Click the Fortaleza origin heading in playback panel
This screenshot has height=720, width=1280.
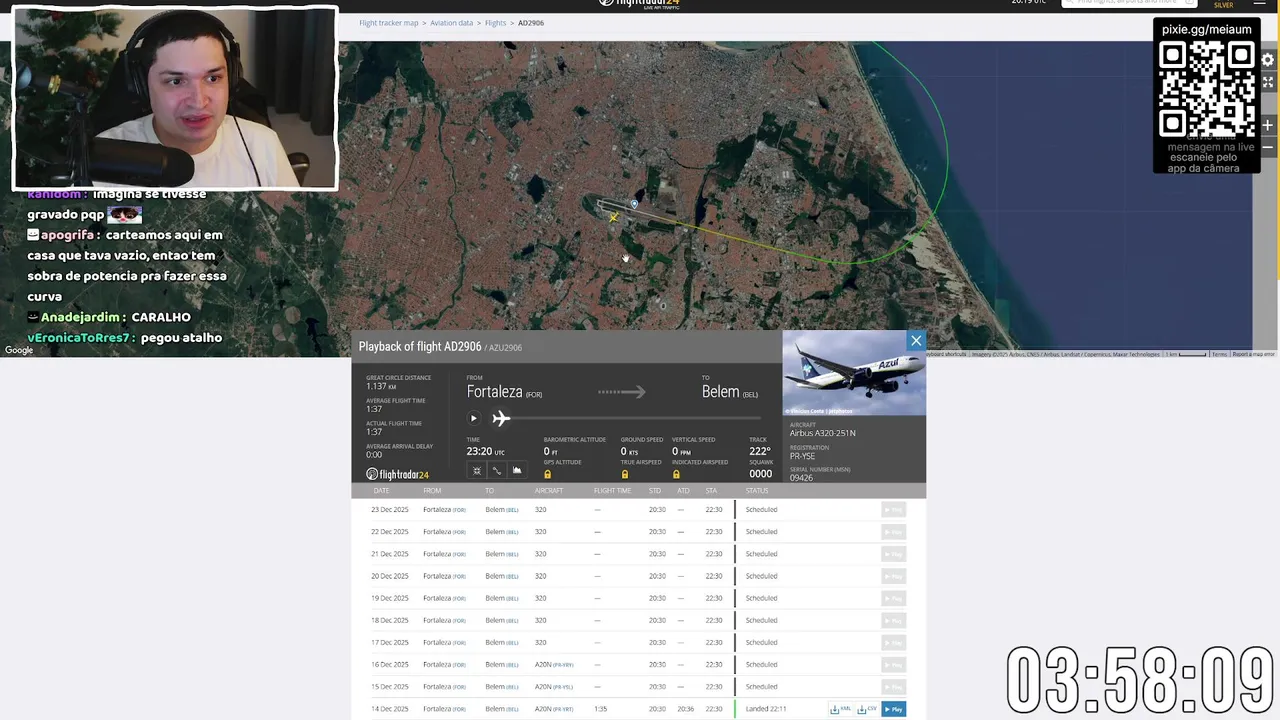[494, 392]
